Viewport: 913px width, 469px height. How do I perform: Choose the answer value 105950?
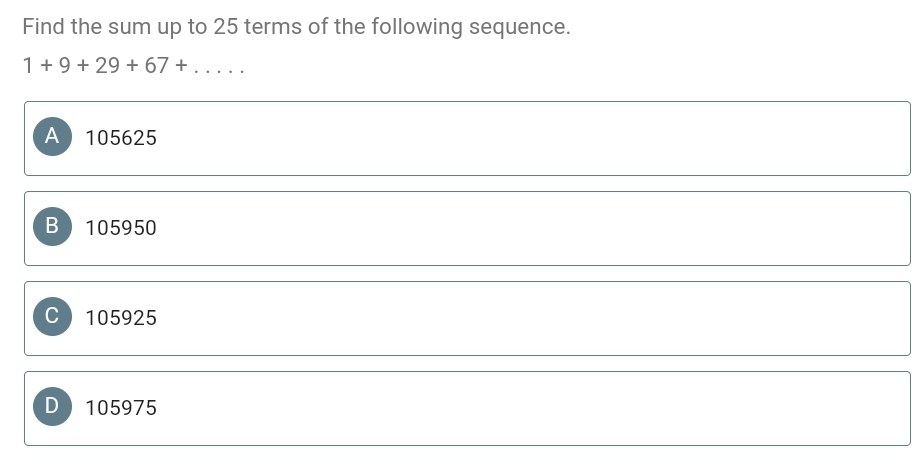(x=121, y=228)
